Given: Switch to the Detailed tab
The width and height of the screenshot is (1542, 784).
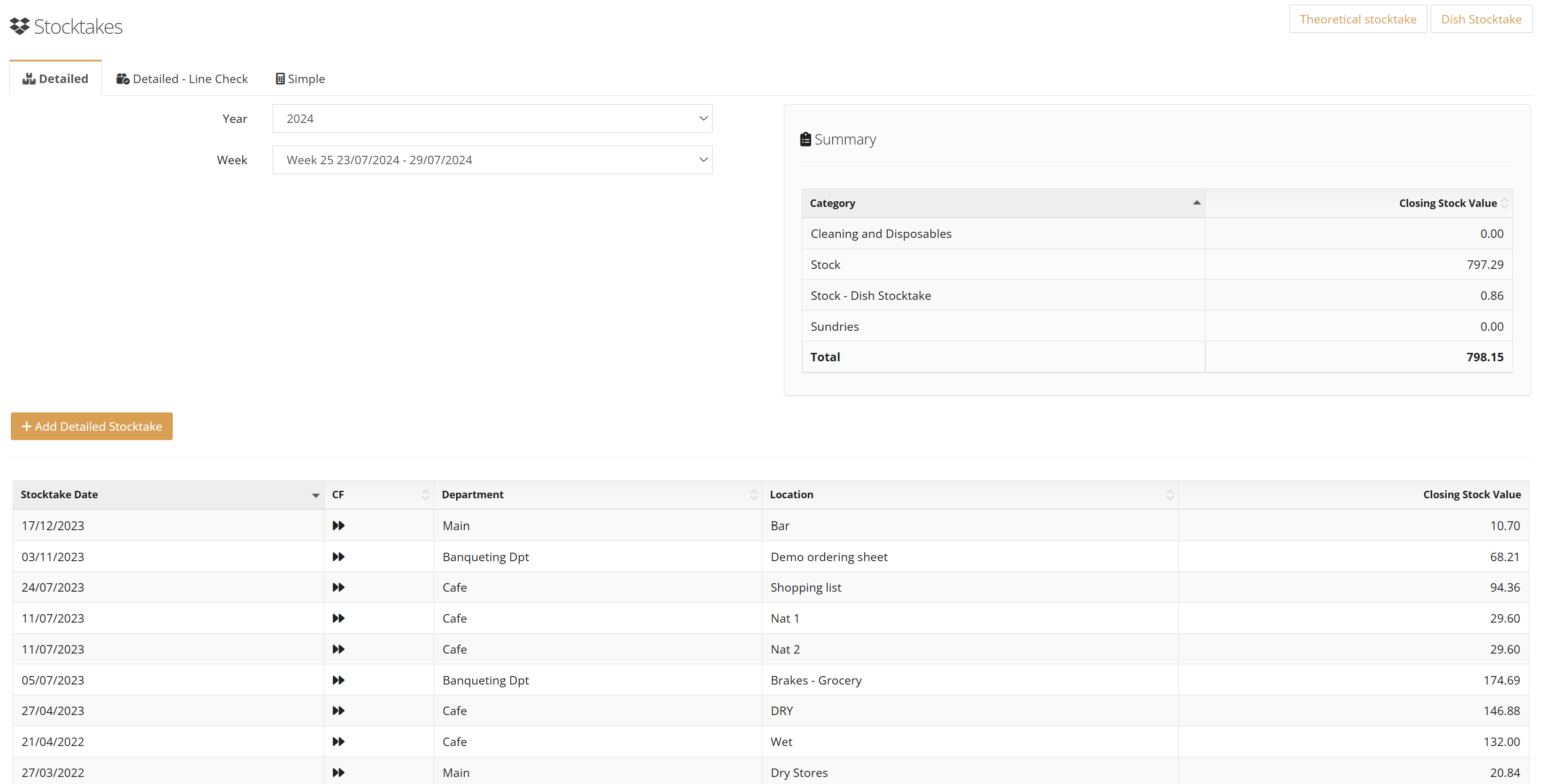Looking at the screenshot, I should [56, 78].
